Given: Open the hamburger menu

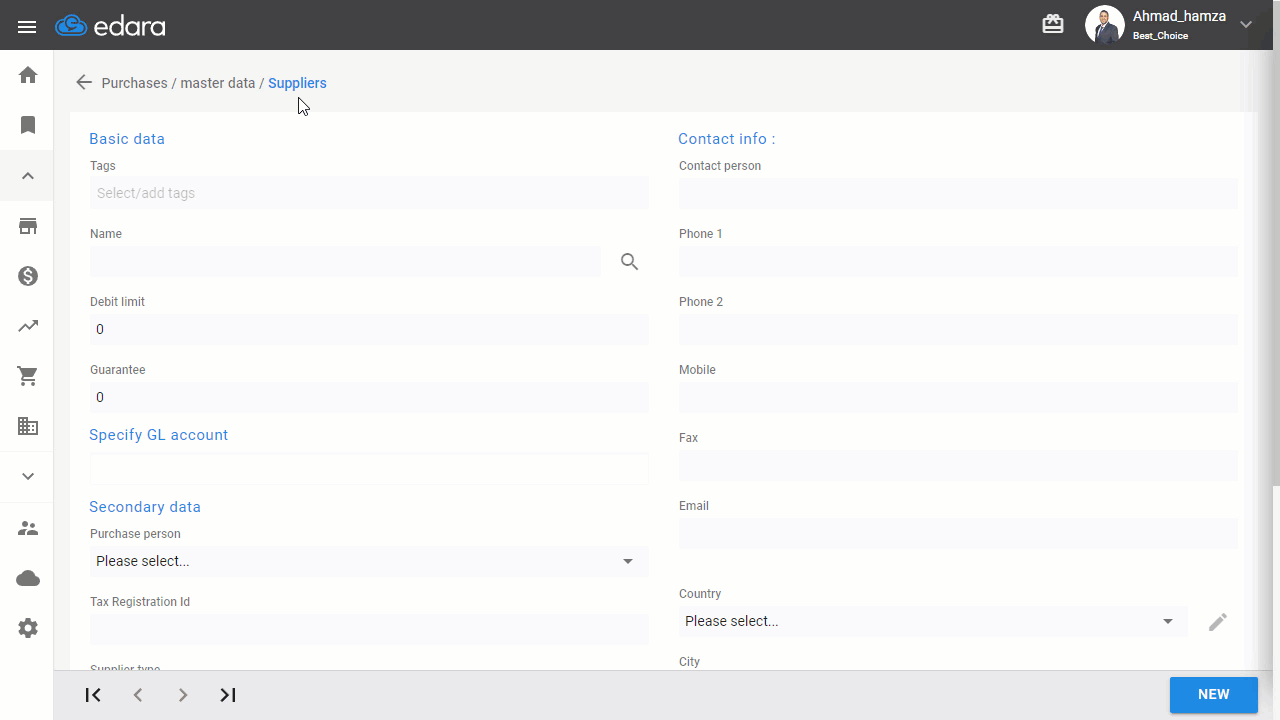Looking at the screenshot, I should [27, 26].
